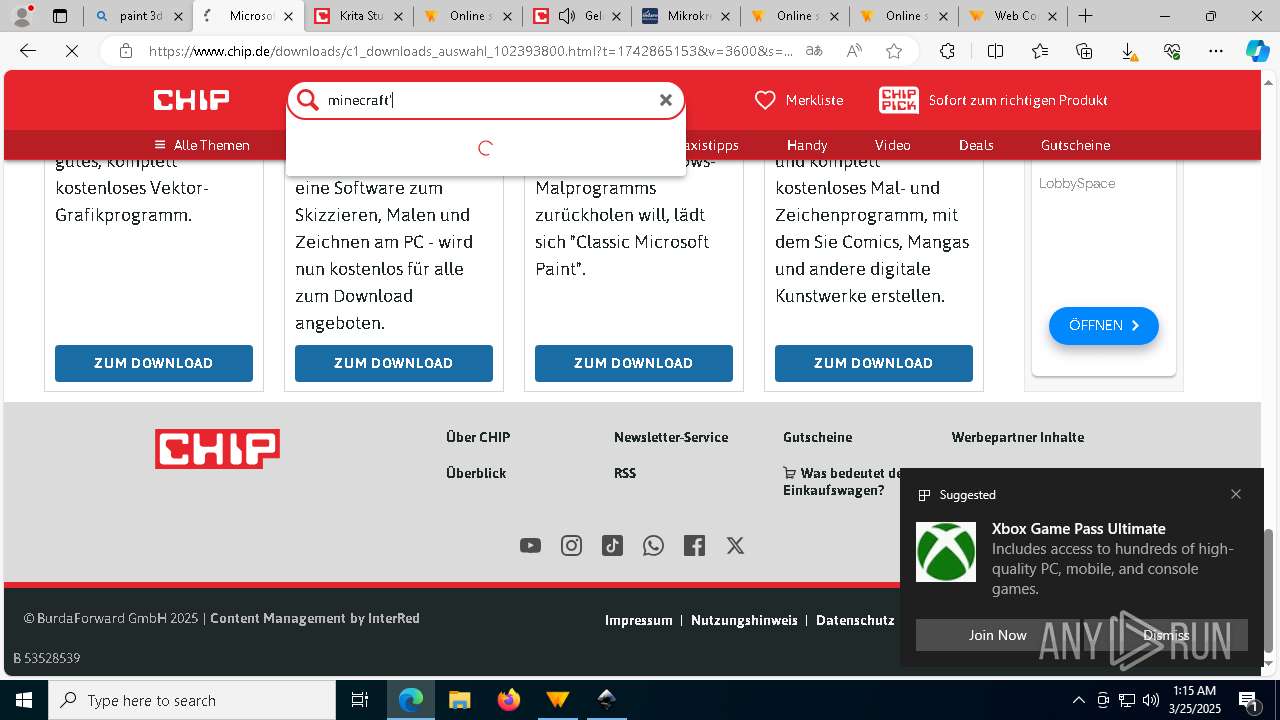Open Was bedeutet der Einkaufswagen link
This screenshot has width=1280, height=720.
tap(843, 482)
